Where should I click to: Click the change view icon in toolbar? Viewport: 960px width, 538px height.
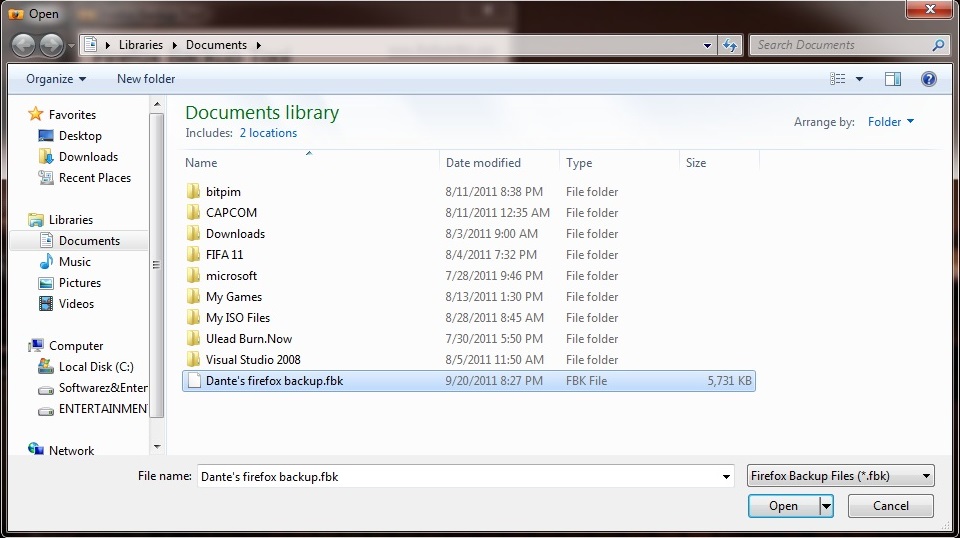click(838, 79)
